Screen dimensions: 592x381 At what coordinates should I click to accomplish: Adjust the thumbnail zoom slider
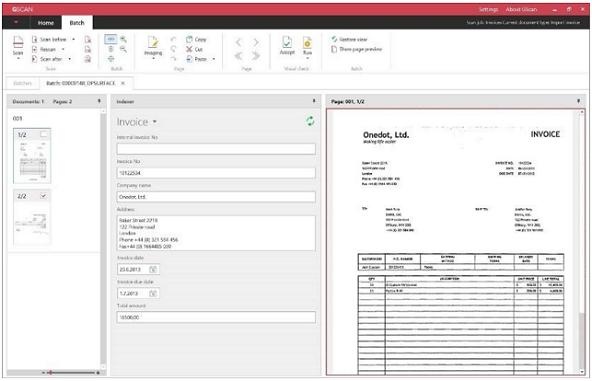coord(50,373)
